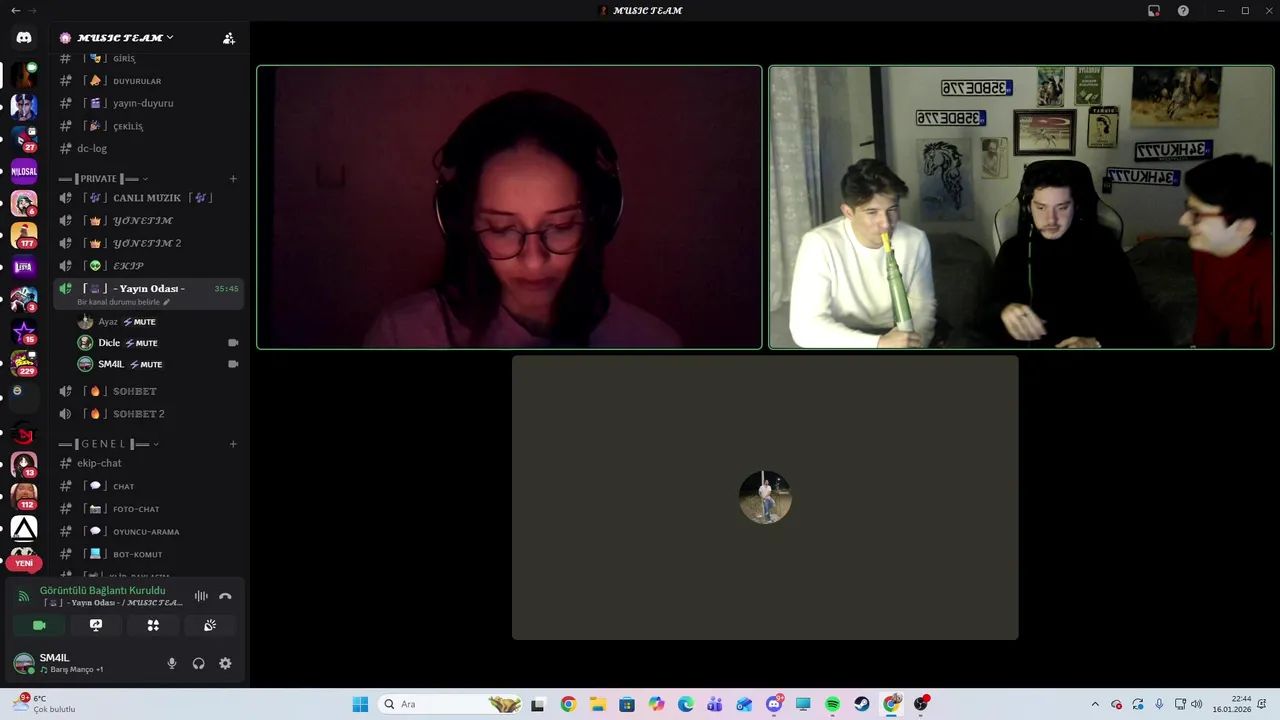The image size is (1280, 720).
Task: Open the star server with badge 15
Action: coord(24,332)
